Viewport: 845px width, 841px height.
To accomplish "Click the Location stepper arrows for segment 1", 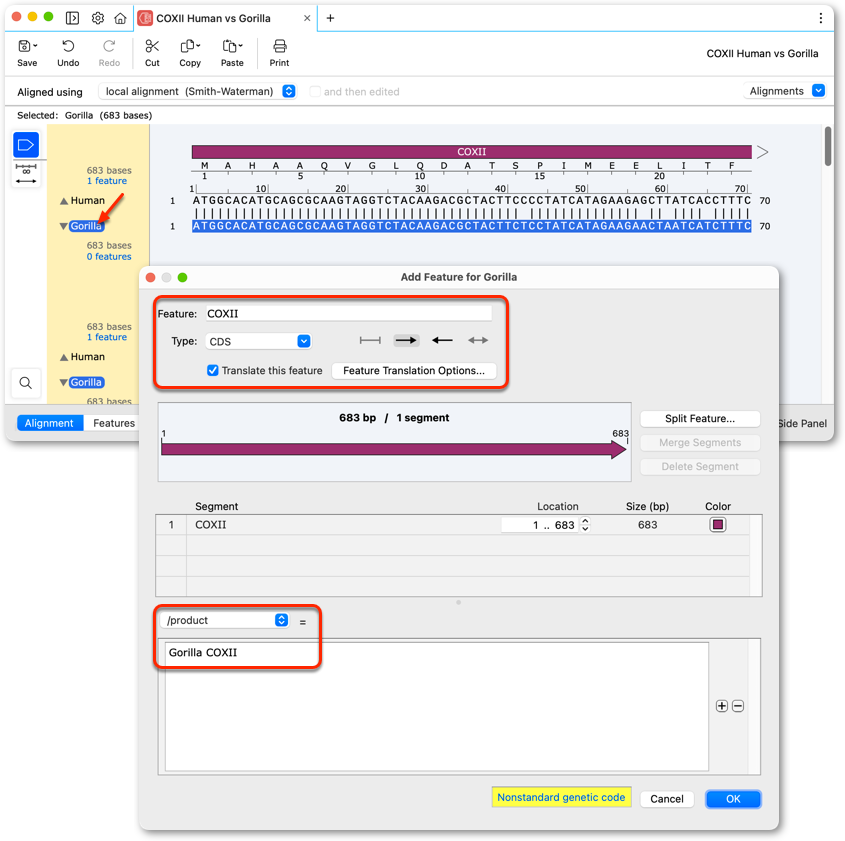I will coord(585,524).
